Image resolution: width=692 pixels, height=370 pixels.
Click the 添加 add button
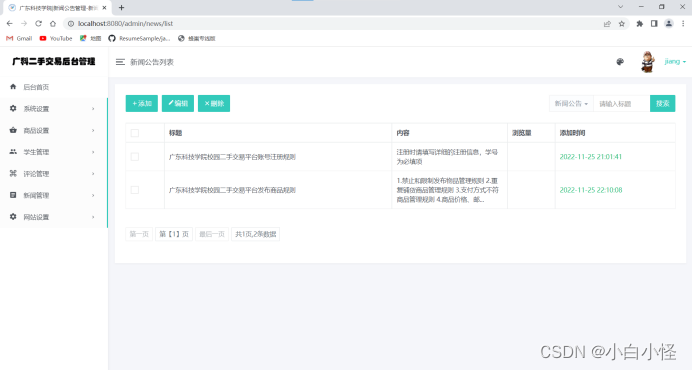pyautogui.click(x=142, y=103)
